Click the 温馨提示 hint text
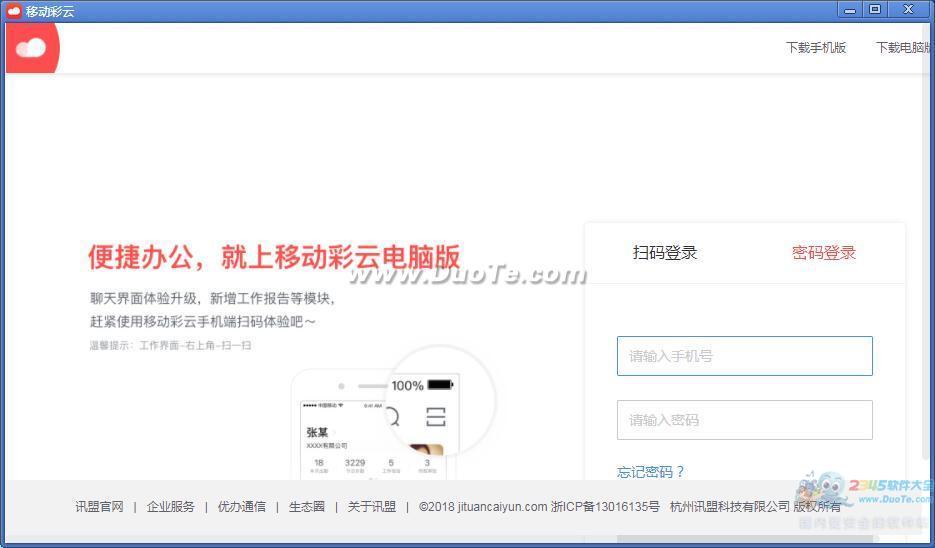935x548 pixels. coord(171,345)
